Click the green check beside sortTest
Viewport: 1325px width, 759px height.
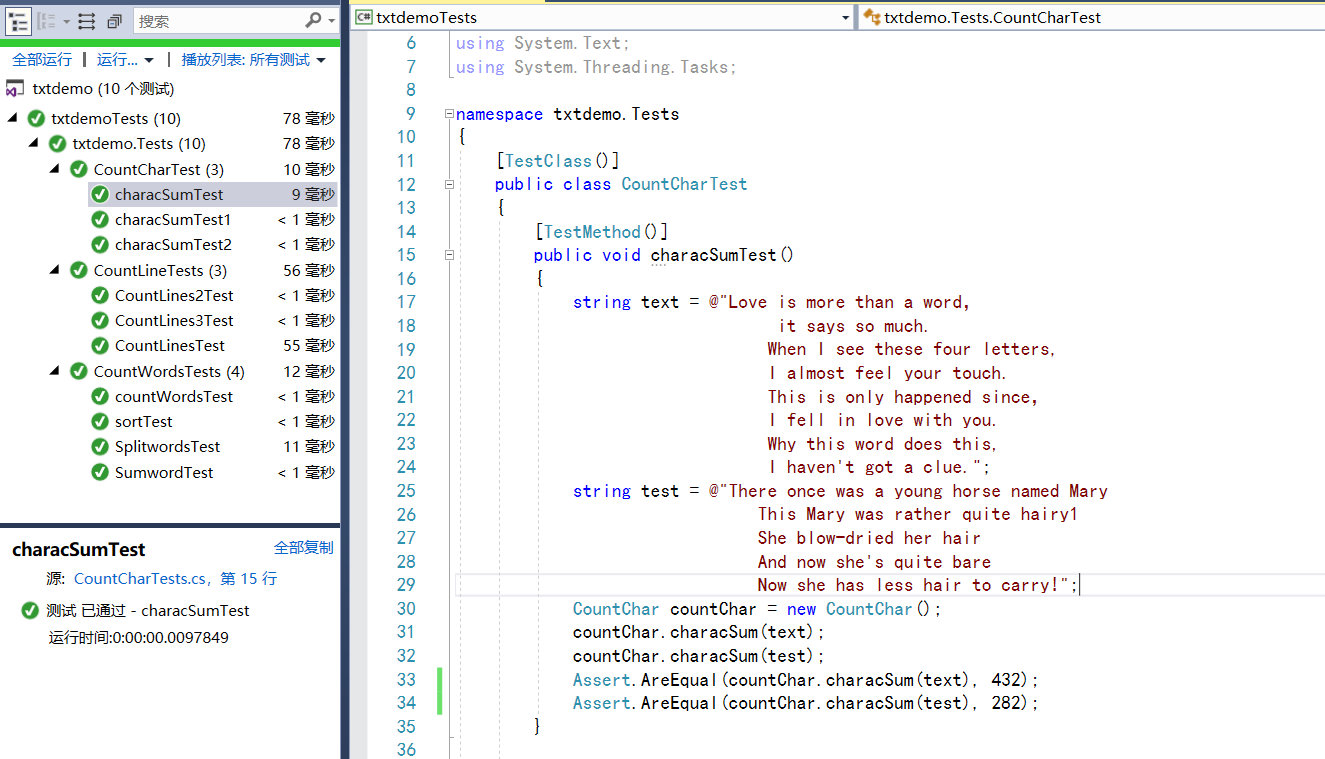[x=100, y=422]
